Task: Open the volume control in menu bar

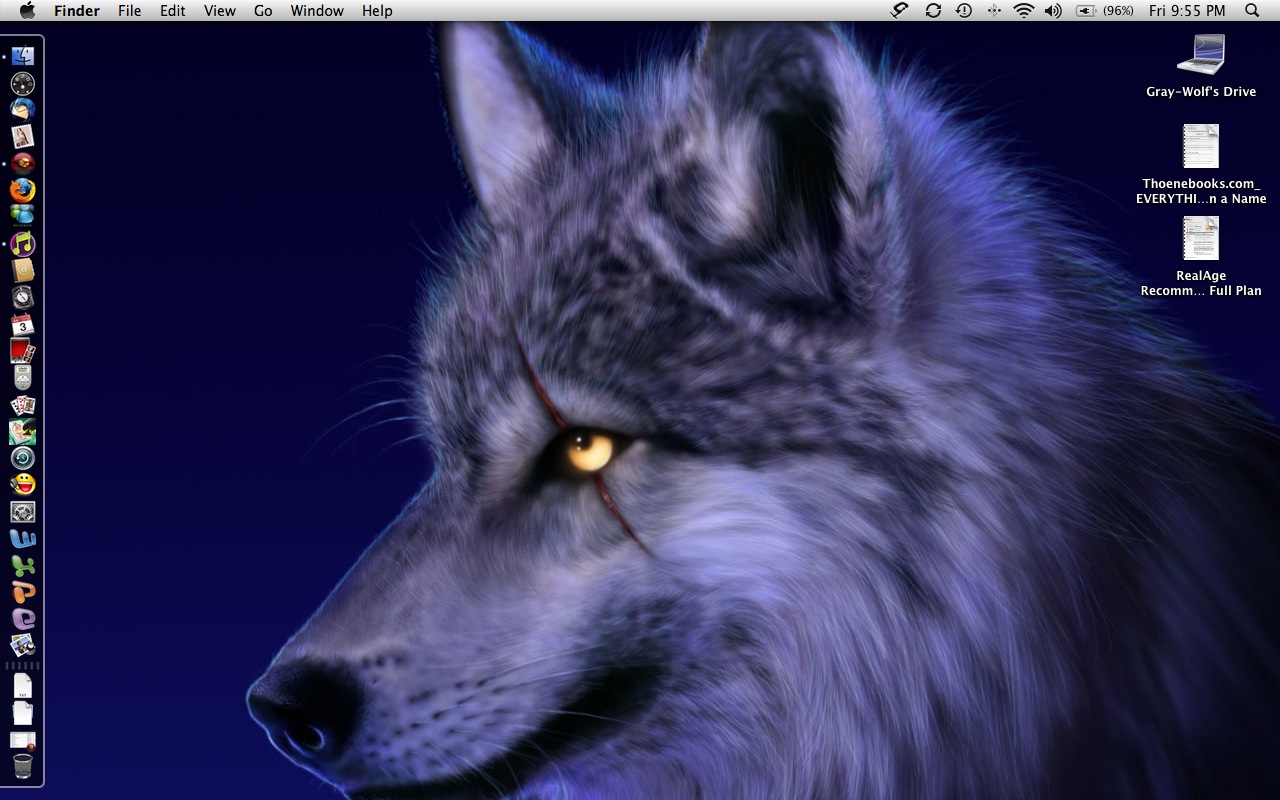Action: 1053,10
